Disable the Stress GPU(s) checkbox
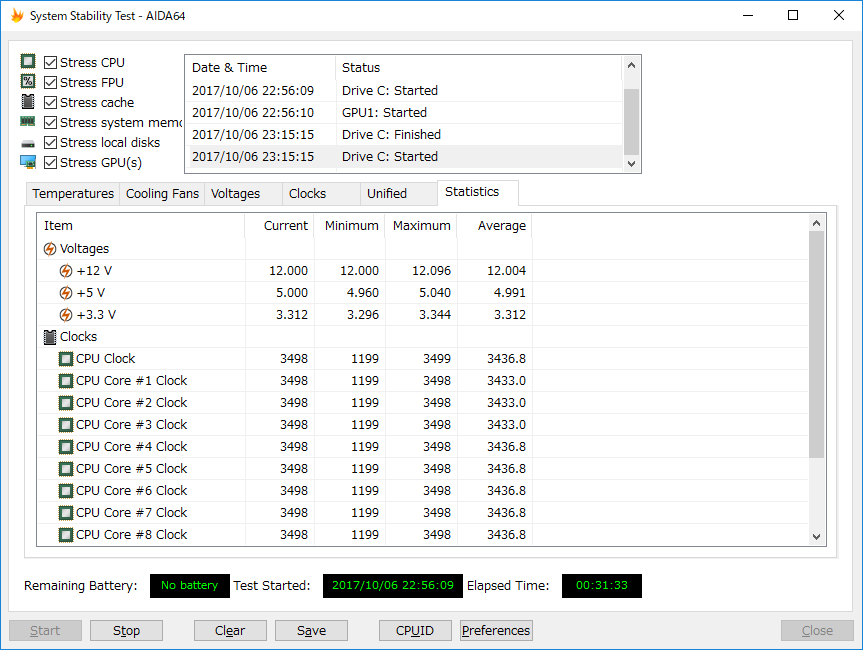The height and width of the screenshot is (650, 863). coord(50,162)
